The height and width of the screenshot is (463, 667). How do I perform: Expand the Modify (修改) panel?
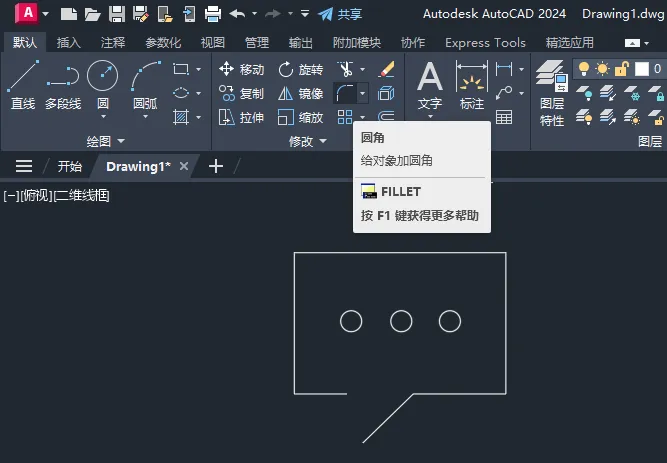coord(308,141)
